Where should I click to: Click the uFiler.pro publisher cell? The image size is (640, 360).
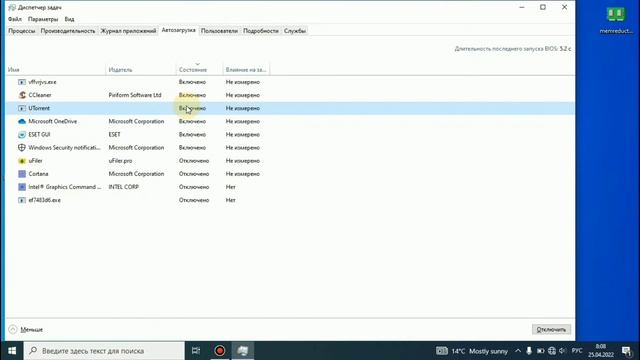[x=120, y=161]
